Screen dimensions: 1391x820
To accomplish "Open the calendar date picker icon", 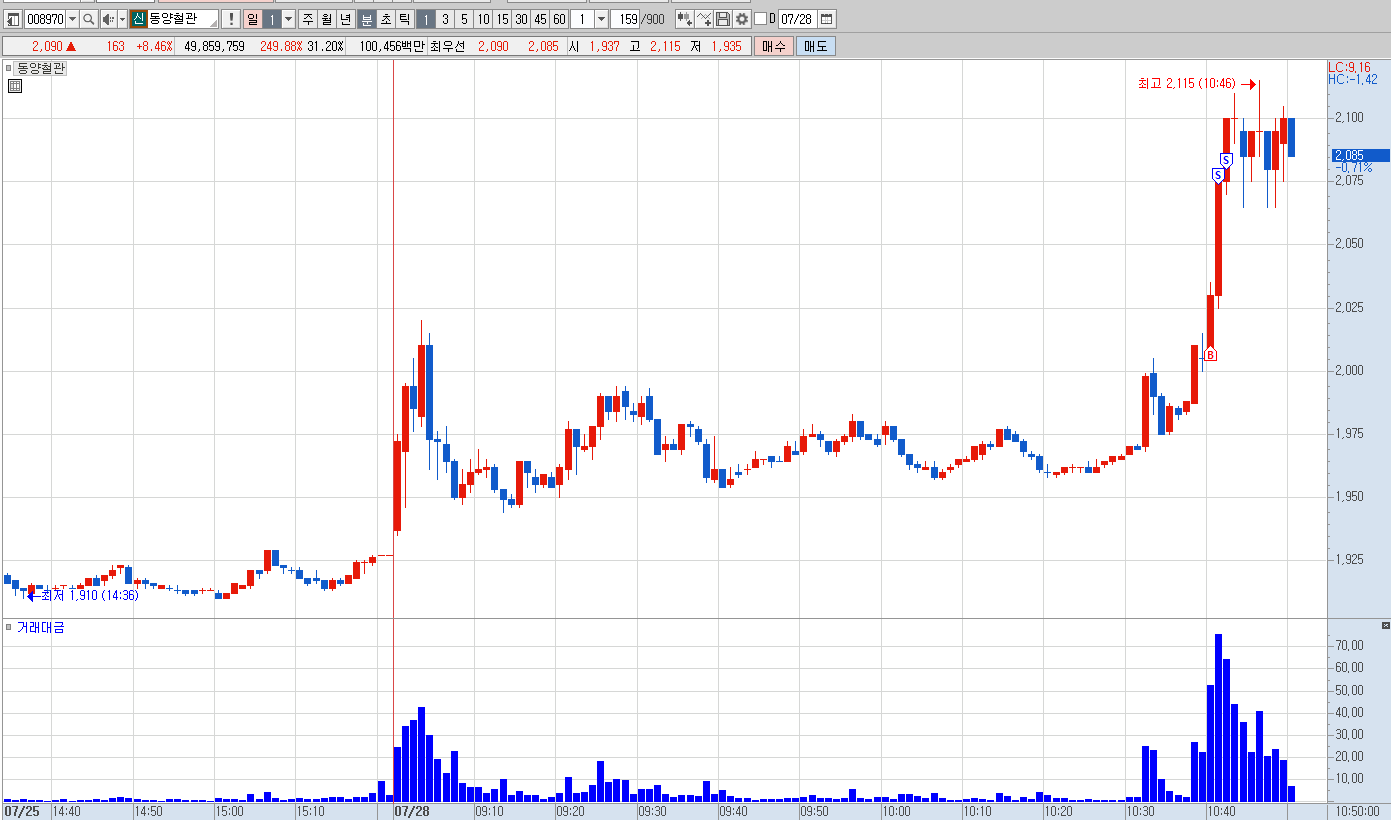I will click(x=827, y=19).
